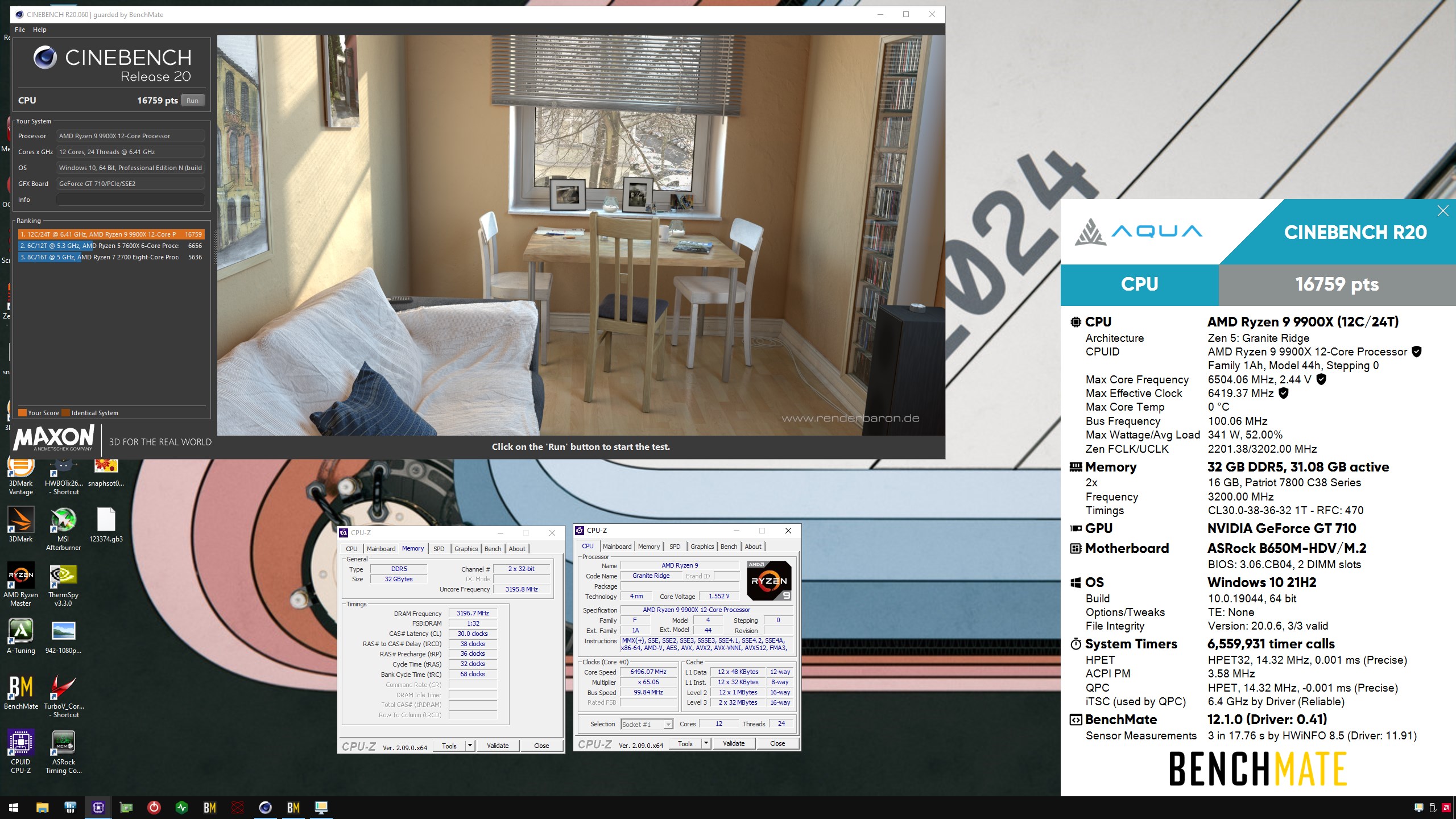Open the Windows Start menu
This screenshot has width=1456, height=819.
coord(14,808)
